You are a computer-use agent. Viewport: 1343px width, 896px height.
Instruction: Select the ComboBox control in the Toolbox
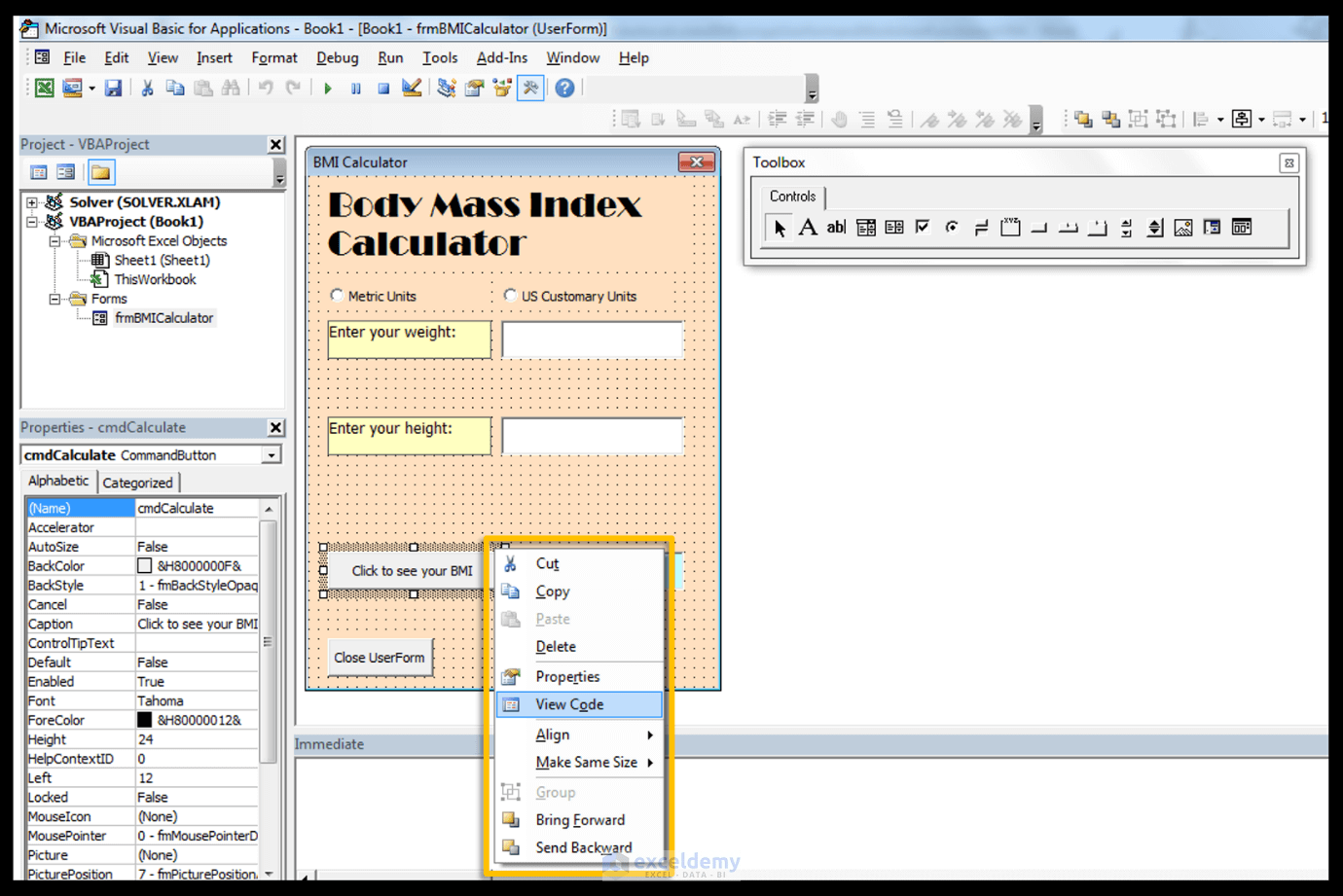click(865, 227)
